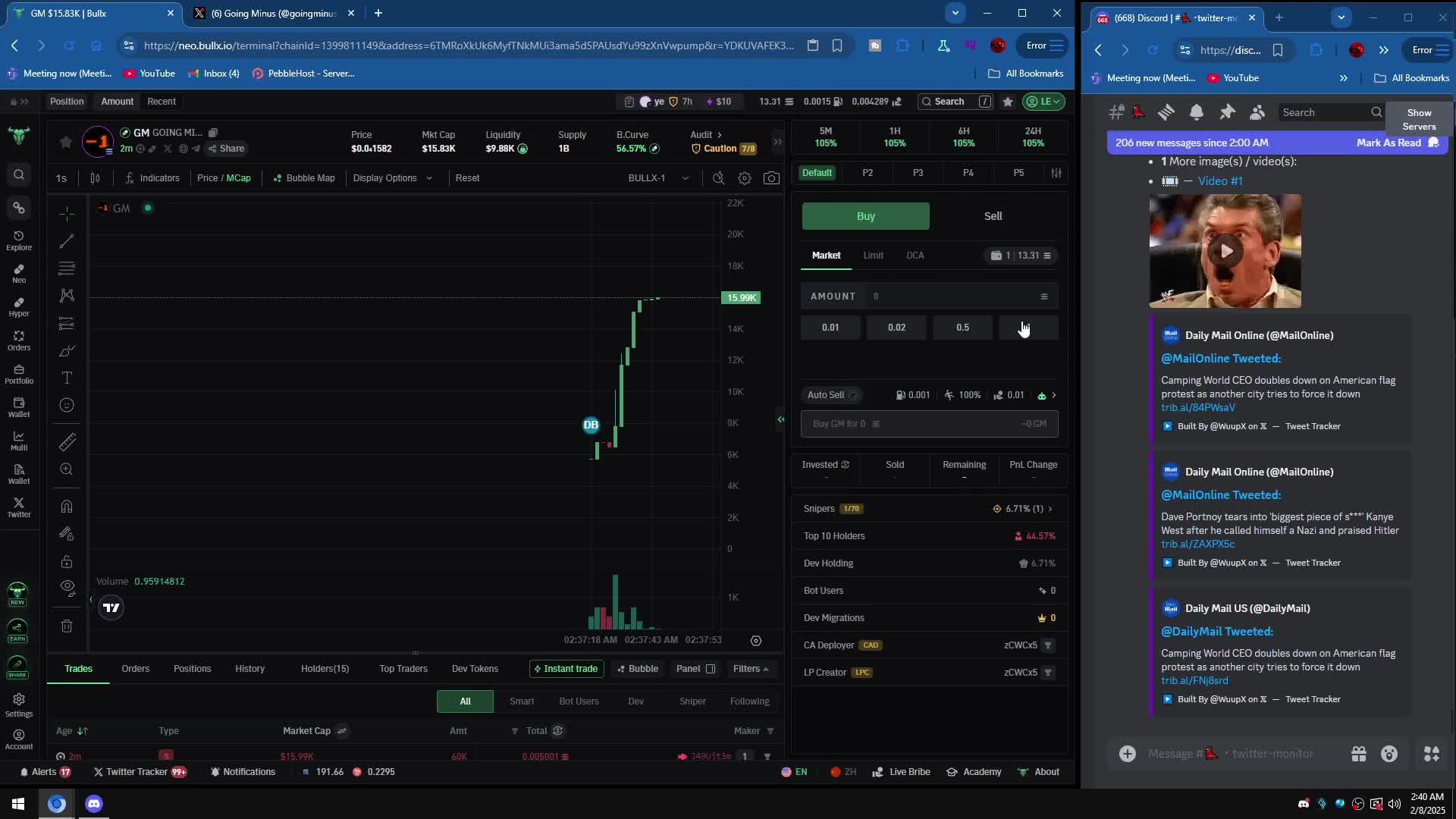The width and height of the screenshot is (1456, 819).
Task: Choose 0.5 quick amount button
Action: click(x=962, y=328)
